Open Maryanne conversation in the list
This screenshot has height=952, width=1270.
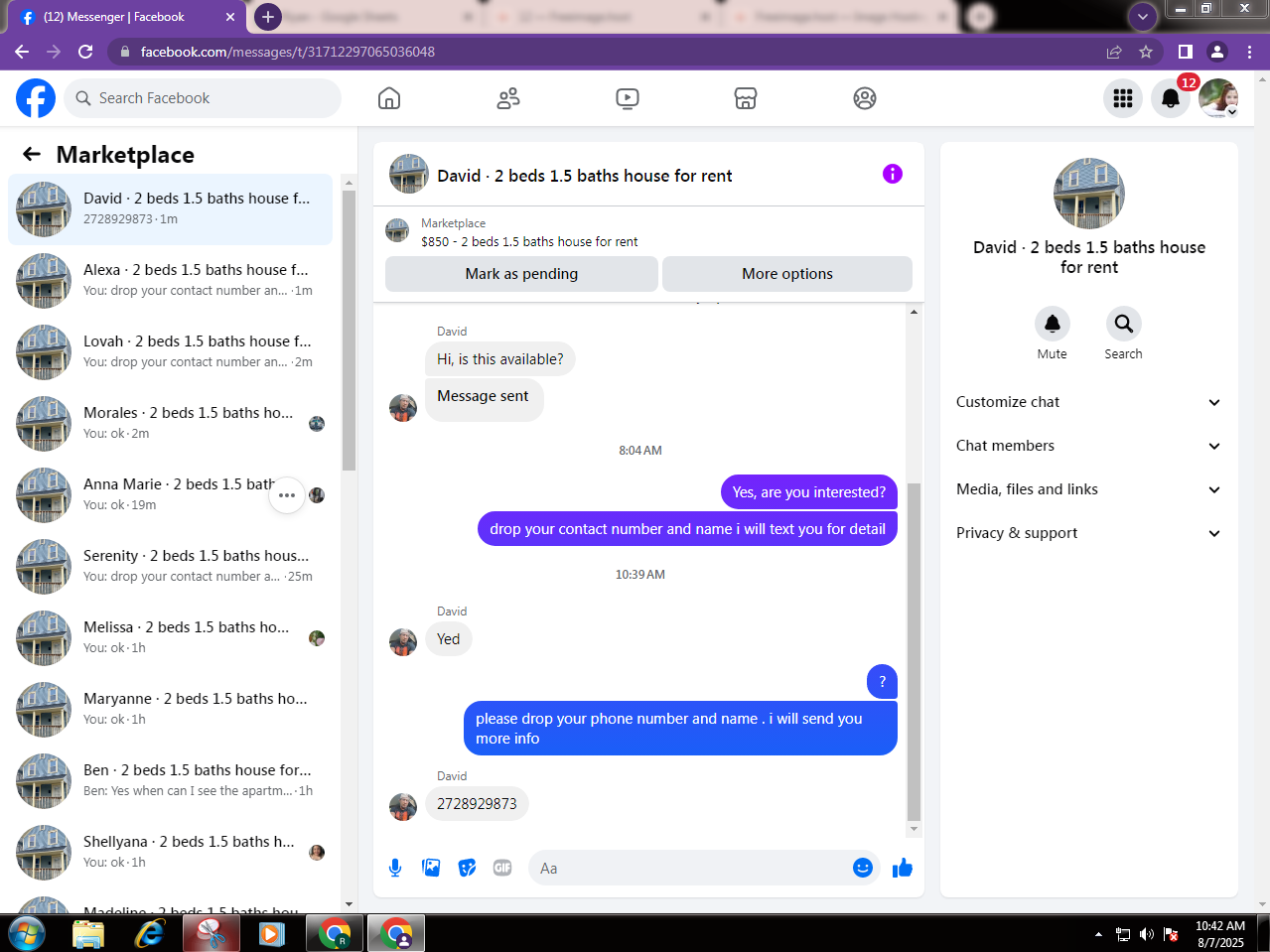point(170,710)
